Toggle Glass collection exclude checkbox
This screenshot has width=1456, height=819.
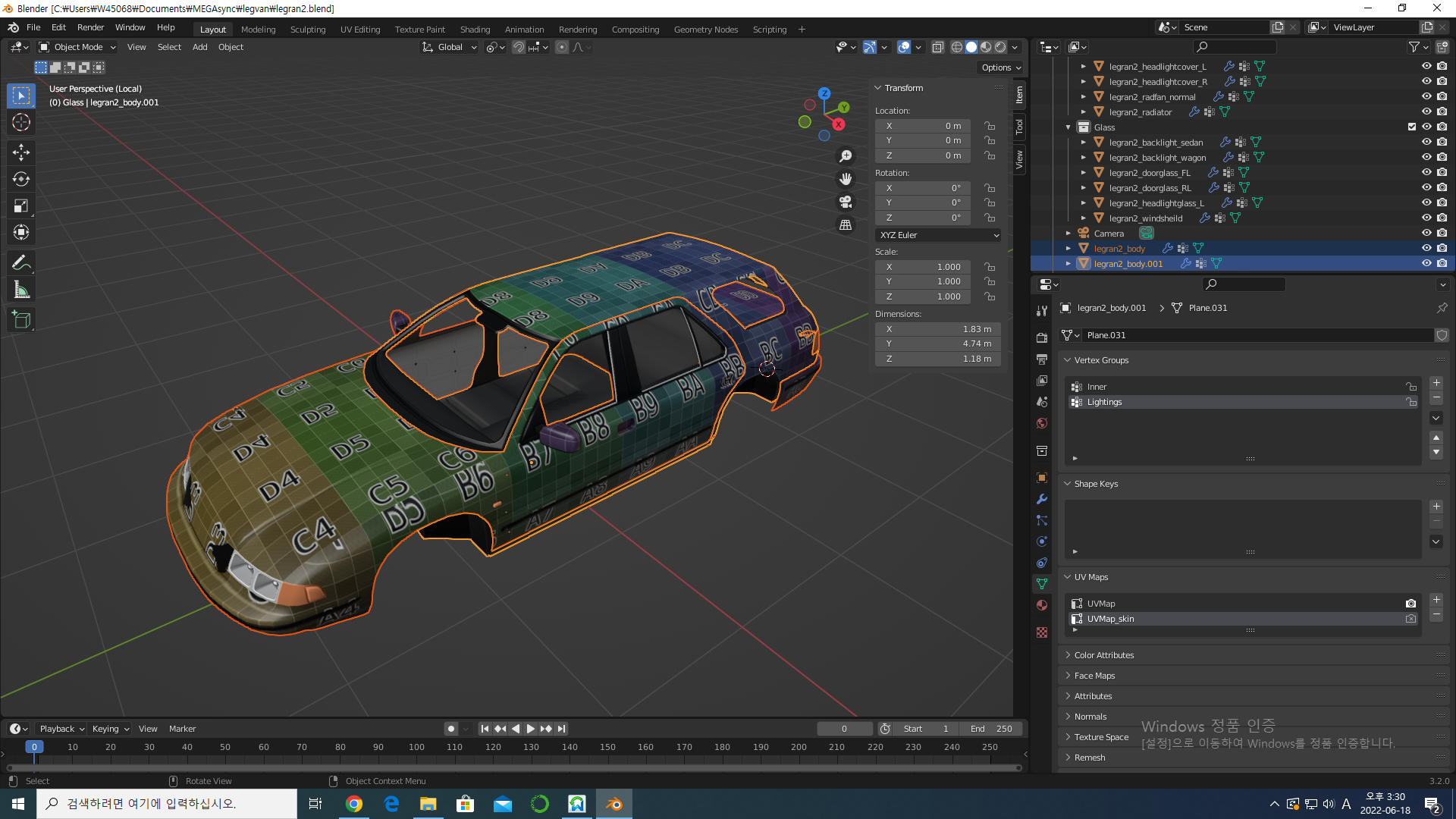tap(1412, 127)
